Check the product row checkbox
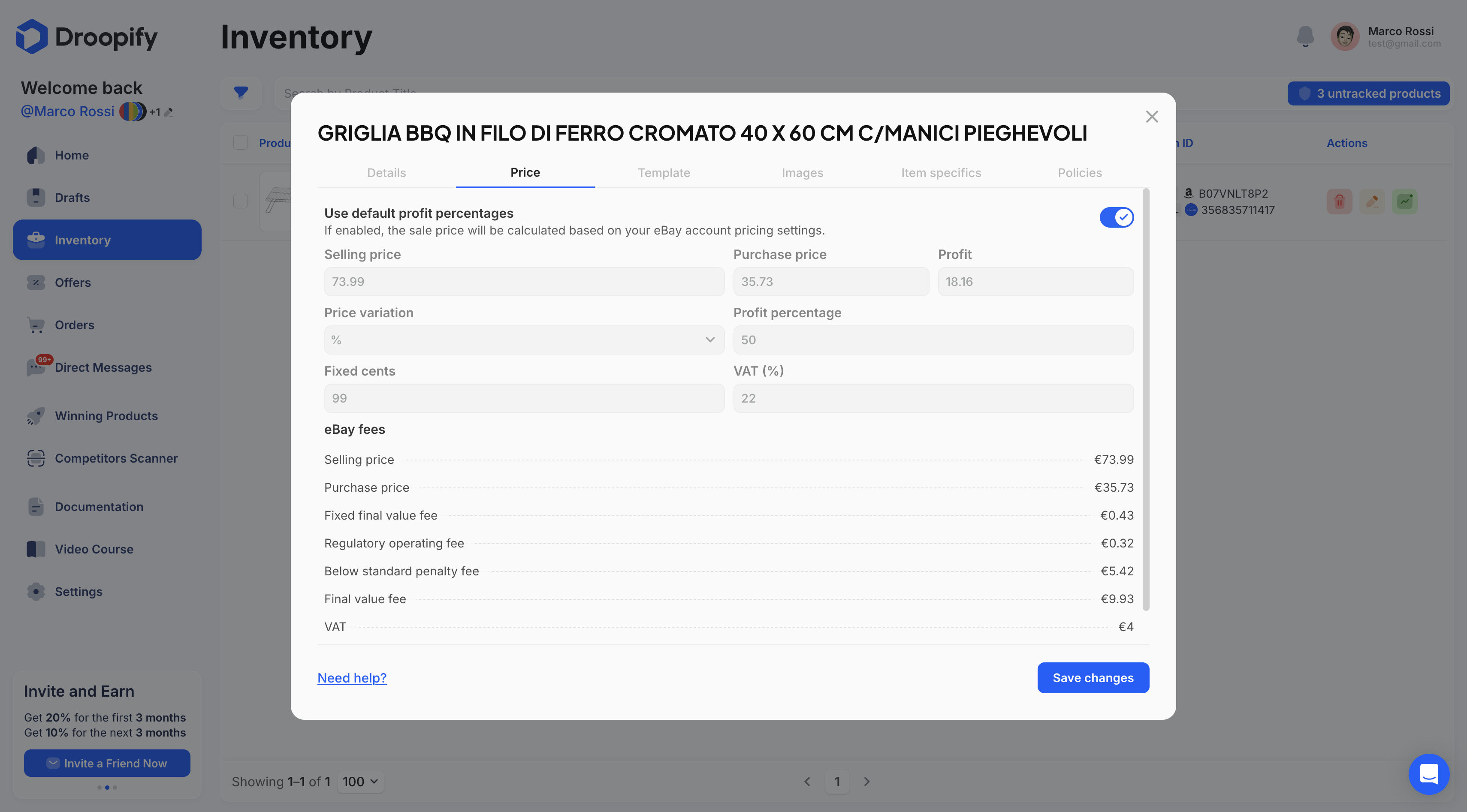 tap(241, 201)
